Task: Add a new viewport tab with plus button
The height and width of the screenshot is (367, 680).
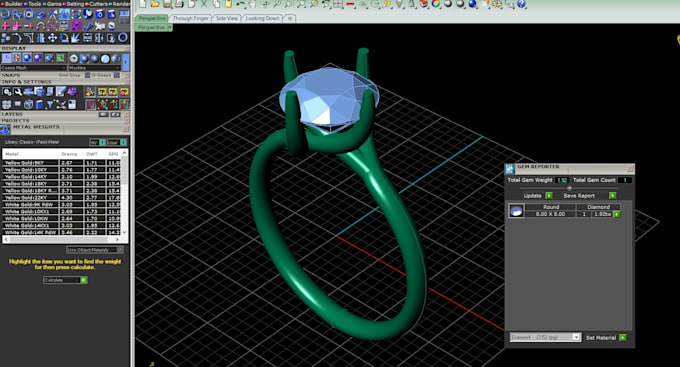Action: (290, 18)
